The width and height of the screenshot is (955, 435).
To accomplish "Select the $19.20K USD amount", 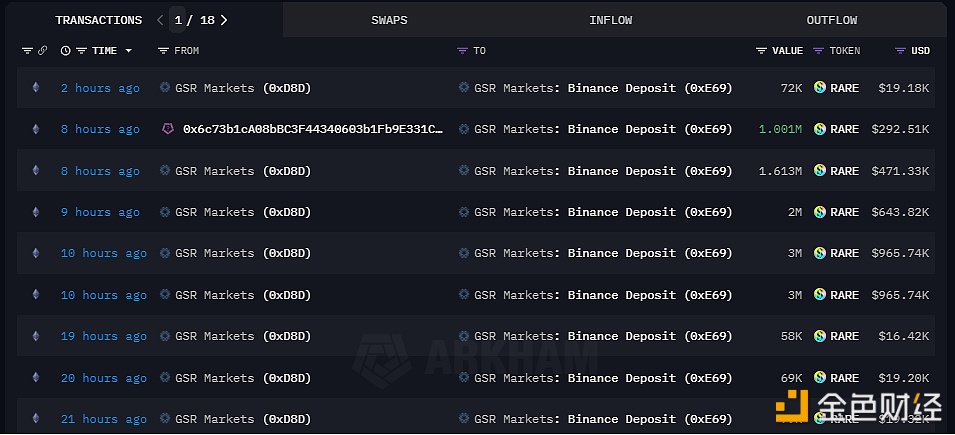I will [904, 378].
